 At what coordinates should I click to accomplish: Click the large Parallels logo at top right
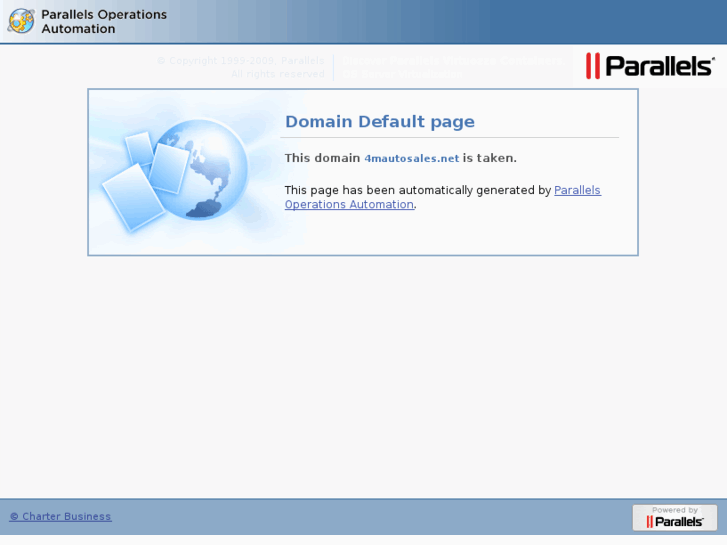pos(650,65)
